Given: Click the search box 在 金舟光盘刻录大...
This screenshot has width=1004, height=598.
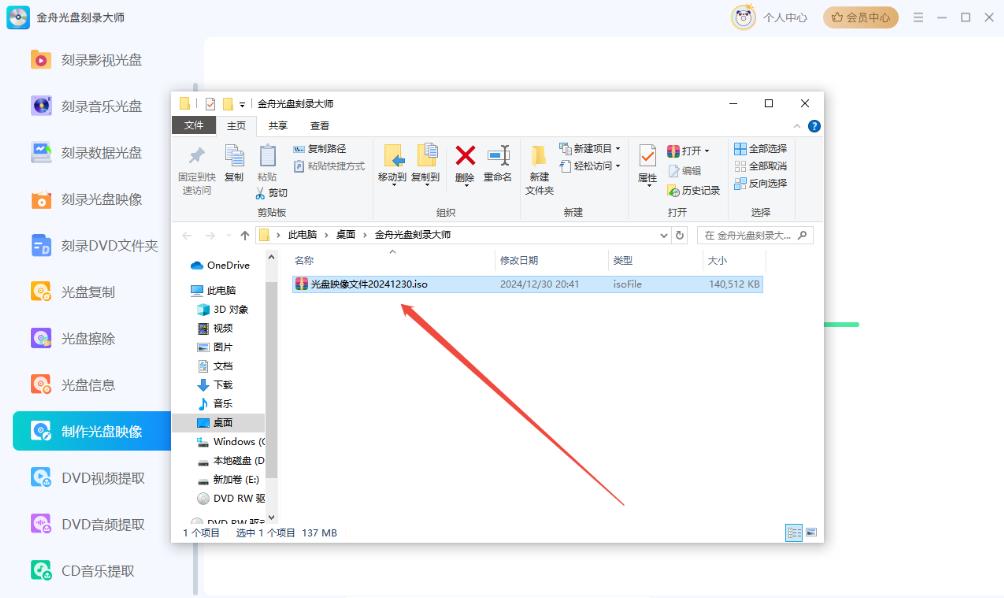Looking at the screenshot, I should [755, 236].
